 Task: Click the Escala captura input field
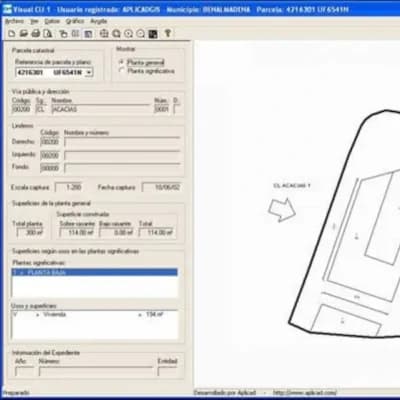pos(68,187)
